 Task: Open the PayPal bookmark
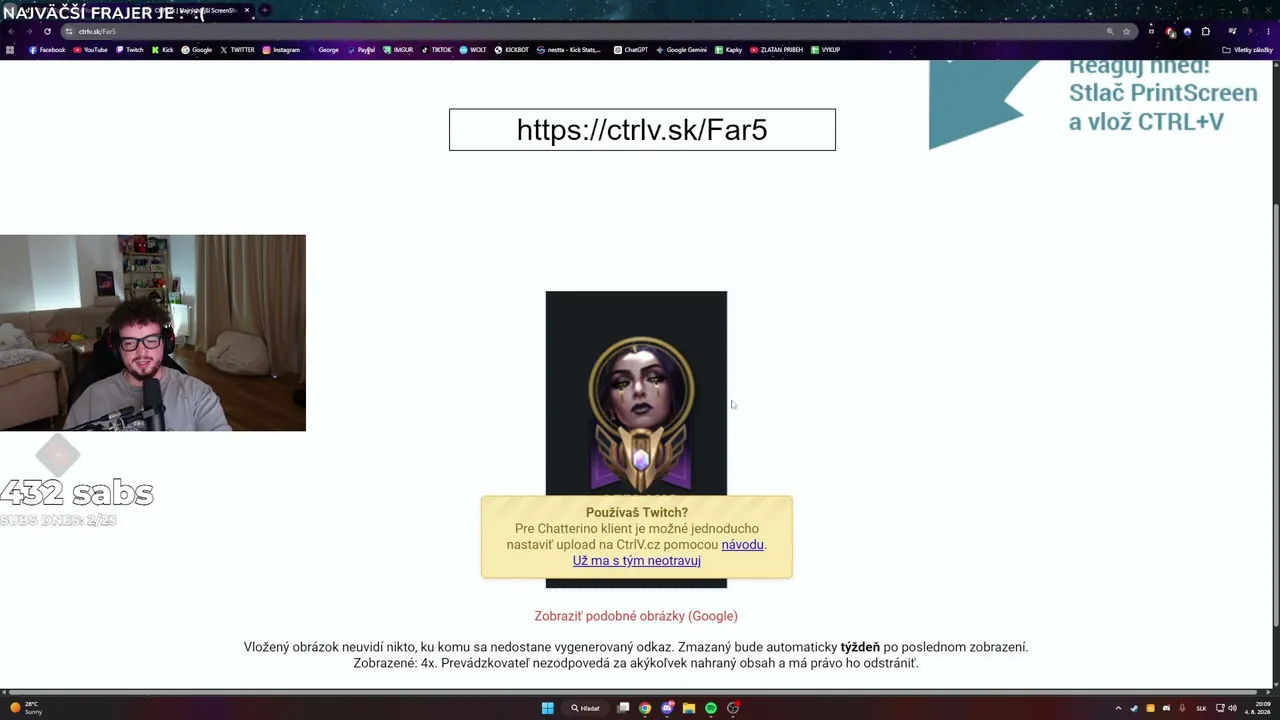point(361,50)
